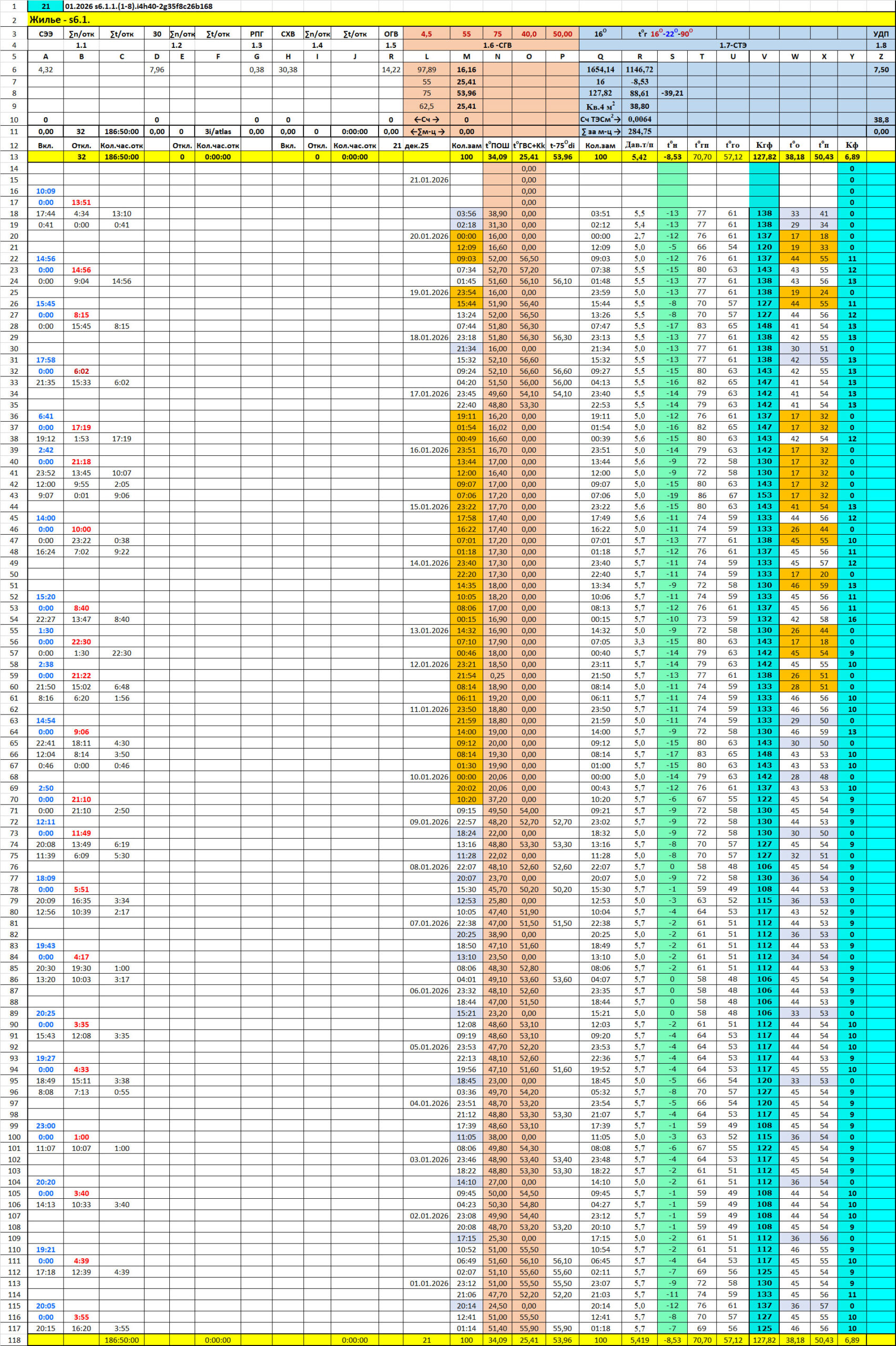Click the cell showing -39,21
Viewport: 896px width, 1346px height.
pyautogui.click(x=672, y=93)
